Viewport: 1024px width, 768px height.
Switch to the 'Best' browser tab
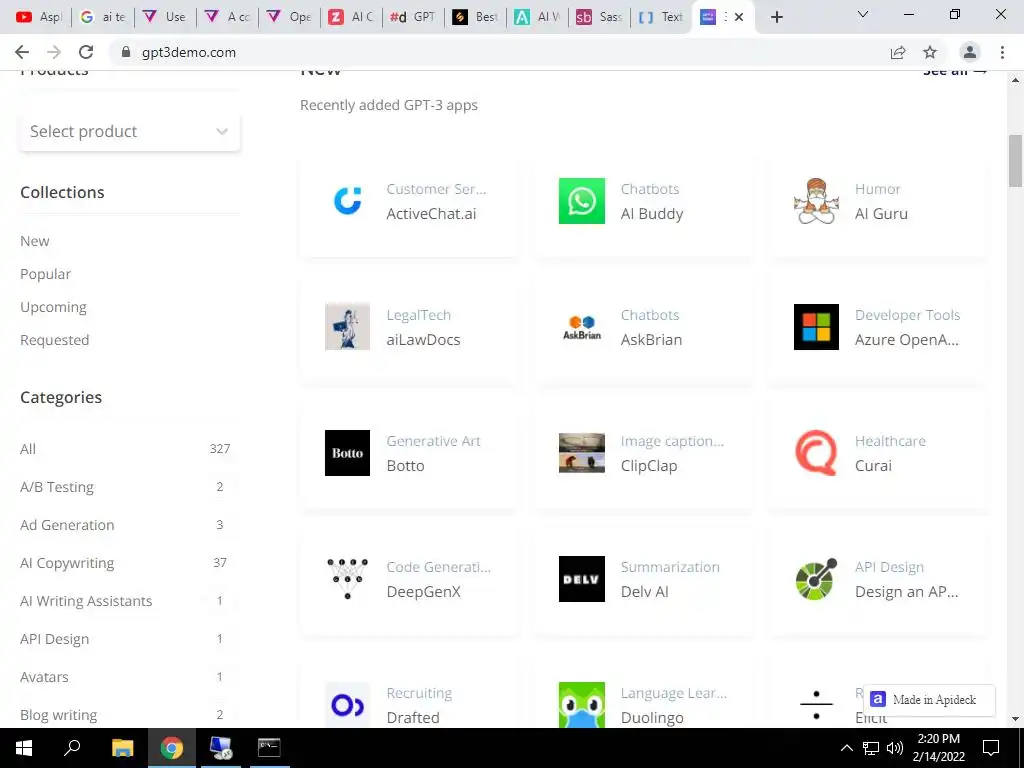click(x=475, y=17)
